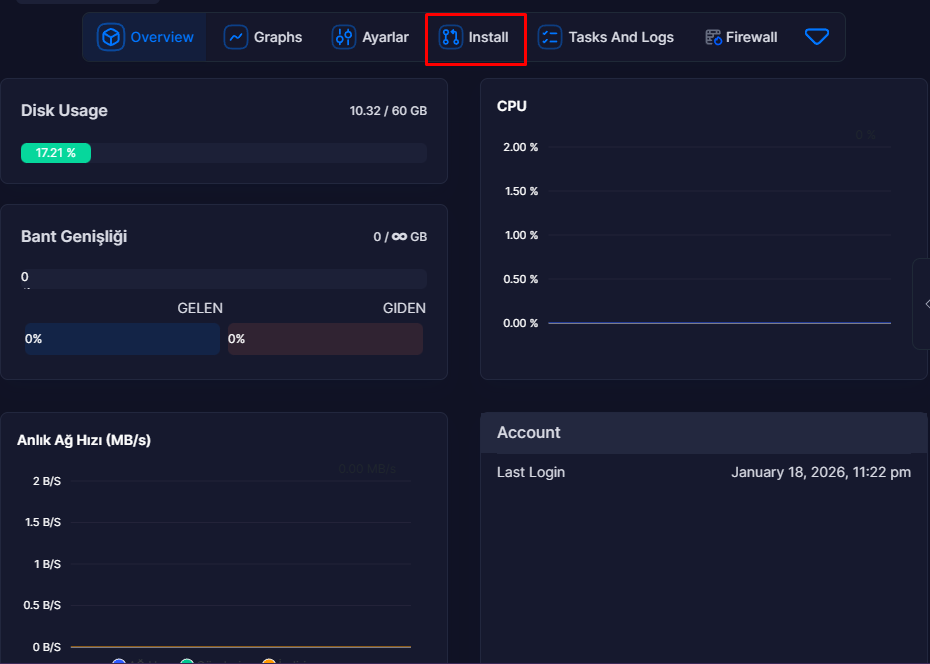Click the green 17.21 % disk usage bar
This screenshot has height=664, width=930.
coord(56,153)
